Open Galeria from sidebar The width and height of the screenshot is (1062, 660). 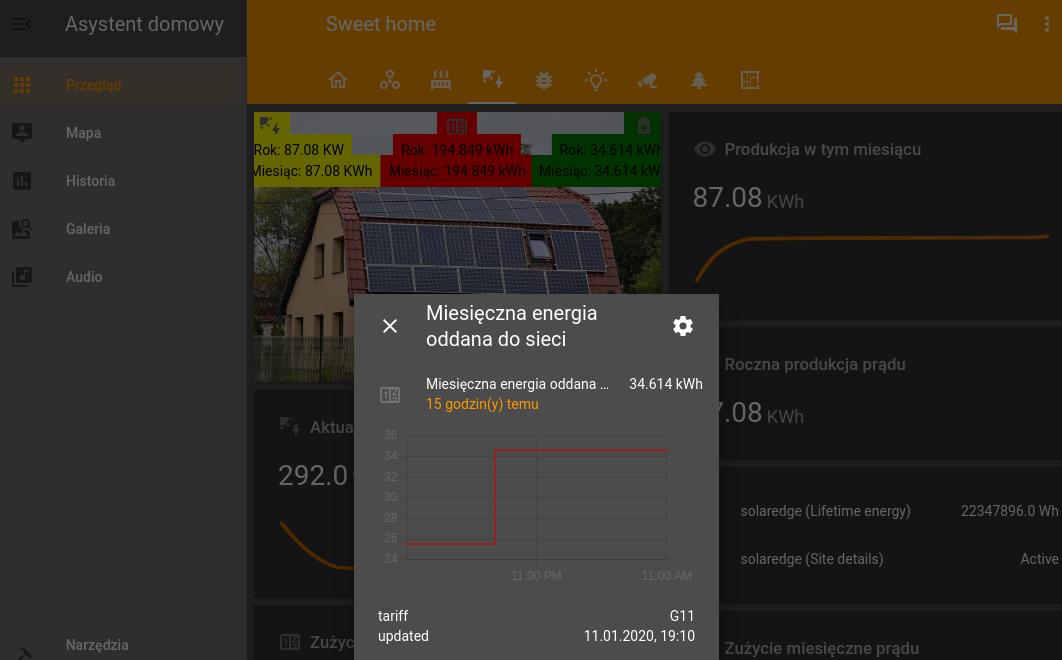tap(88, 229)
